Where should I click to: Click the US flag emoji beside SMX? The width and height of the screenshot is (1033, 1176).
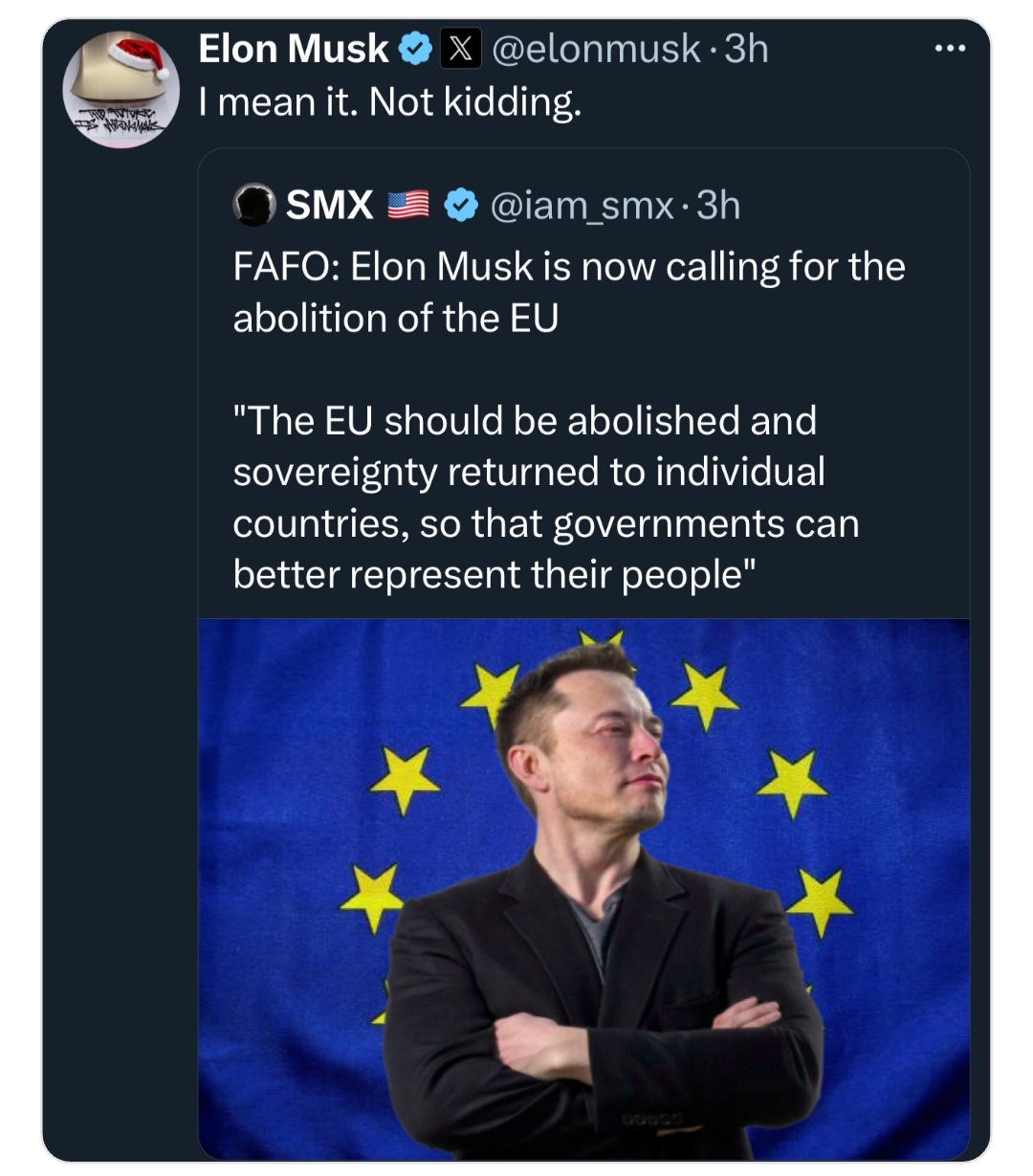pyautogui.click(x=408, y=205)
